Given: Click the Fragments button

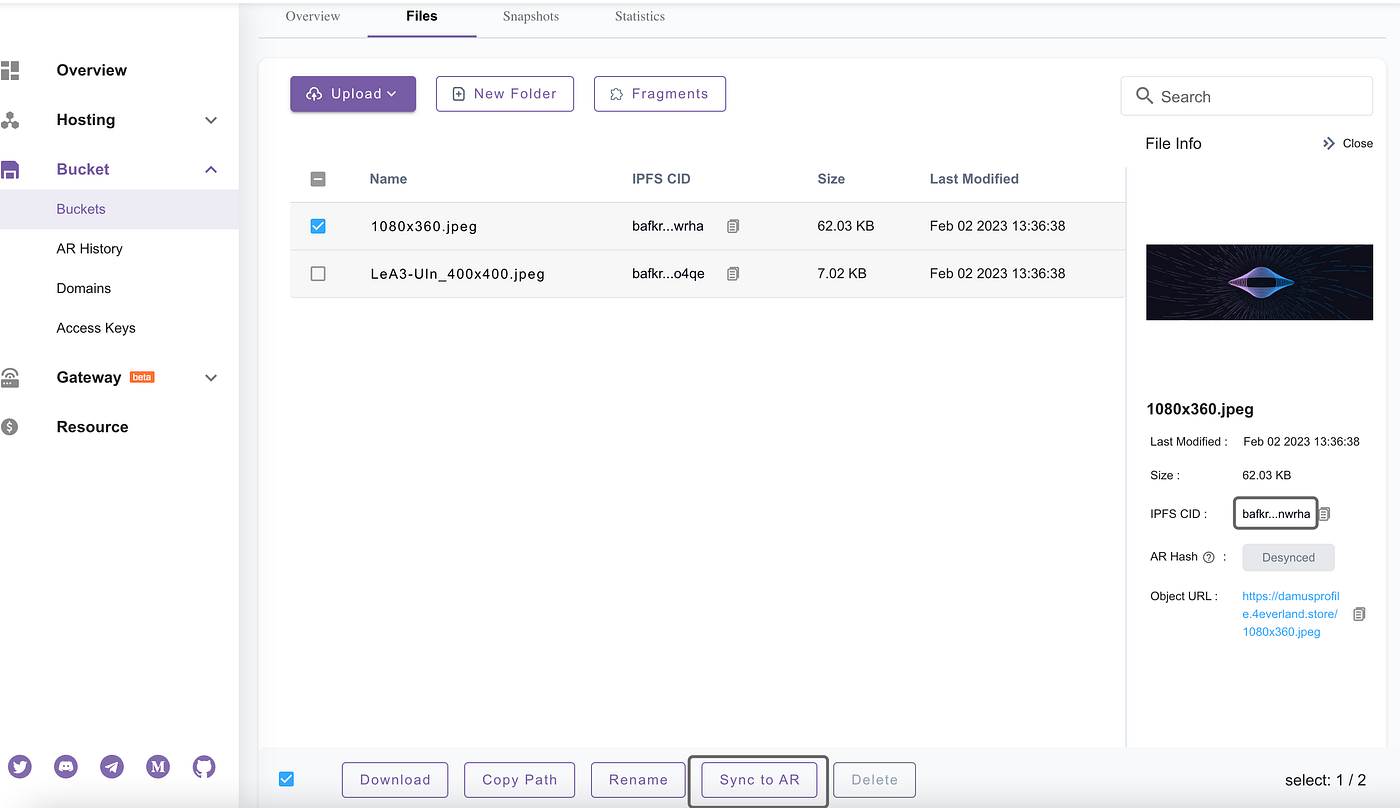Looking at the screenshot, I should pyautogui.click(x=660, y=94).
